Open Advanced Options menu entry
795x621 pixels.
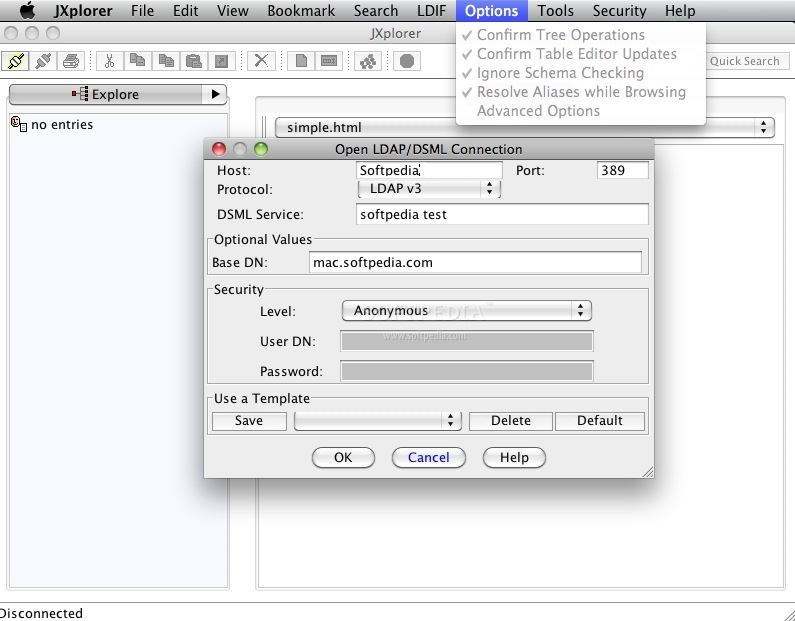[x=581, y=111]
